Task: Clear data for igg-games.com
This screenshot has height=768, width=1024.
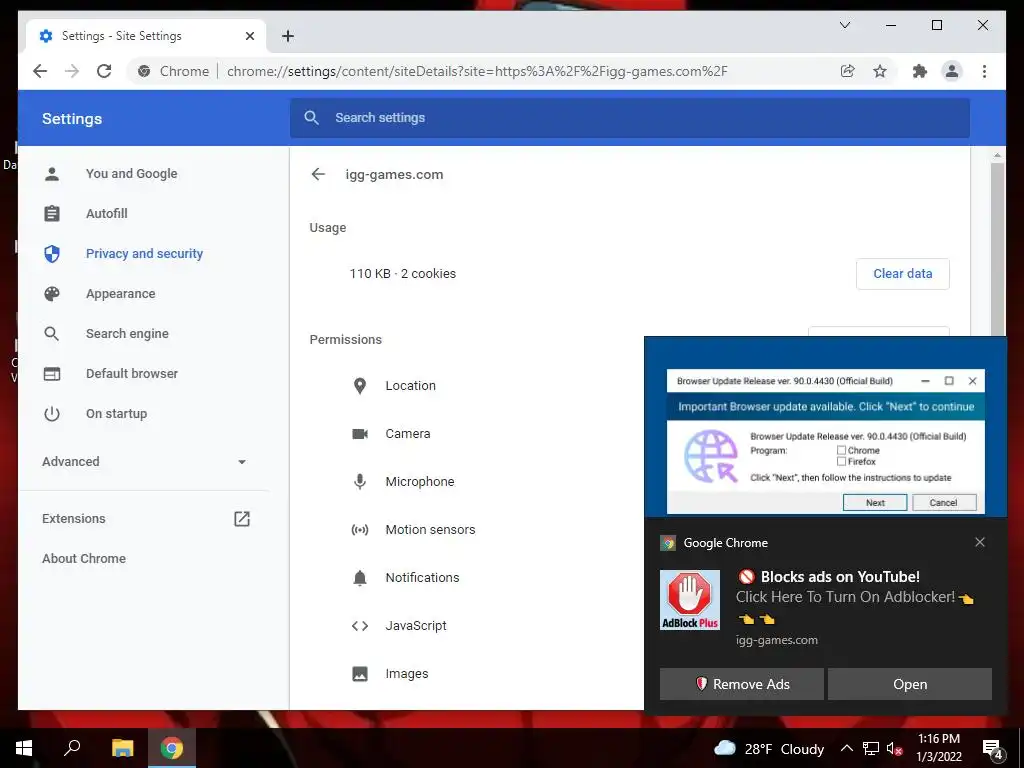Action: (903, 274)
